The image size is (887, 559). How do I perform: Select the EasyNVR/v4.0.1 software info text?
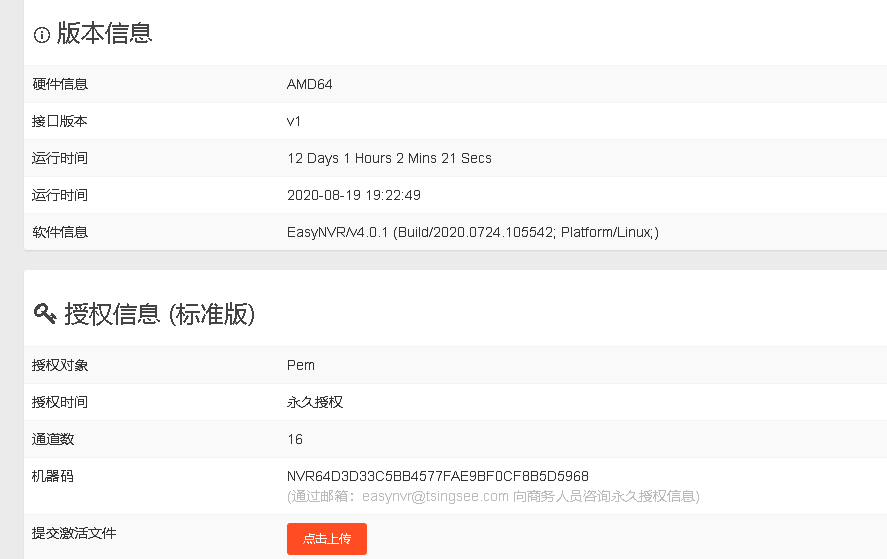[473, 232]
